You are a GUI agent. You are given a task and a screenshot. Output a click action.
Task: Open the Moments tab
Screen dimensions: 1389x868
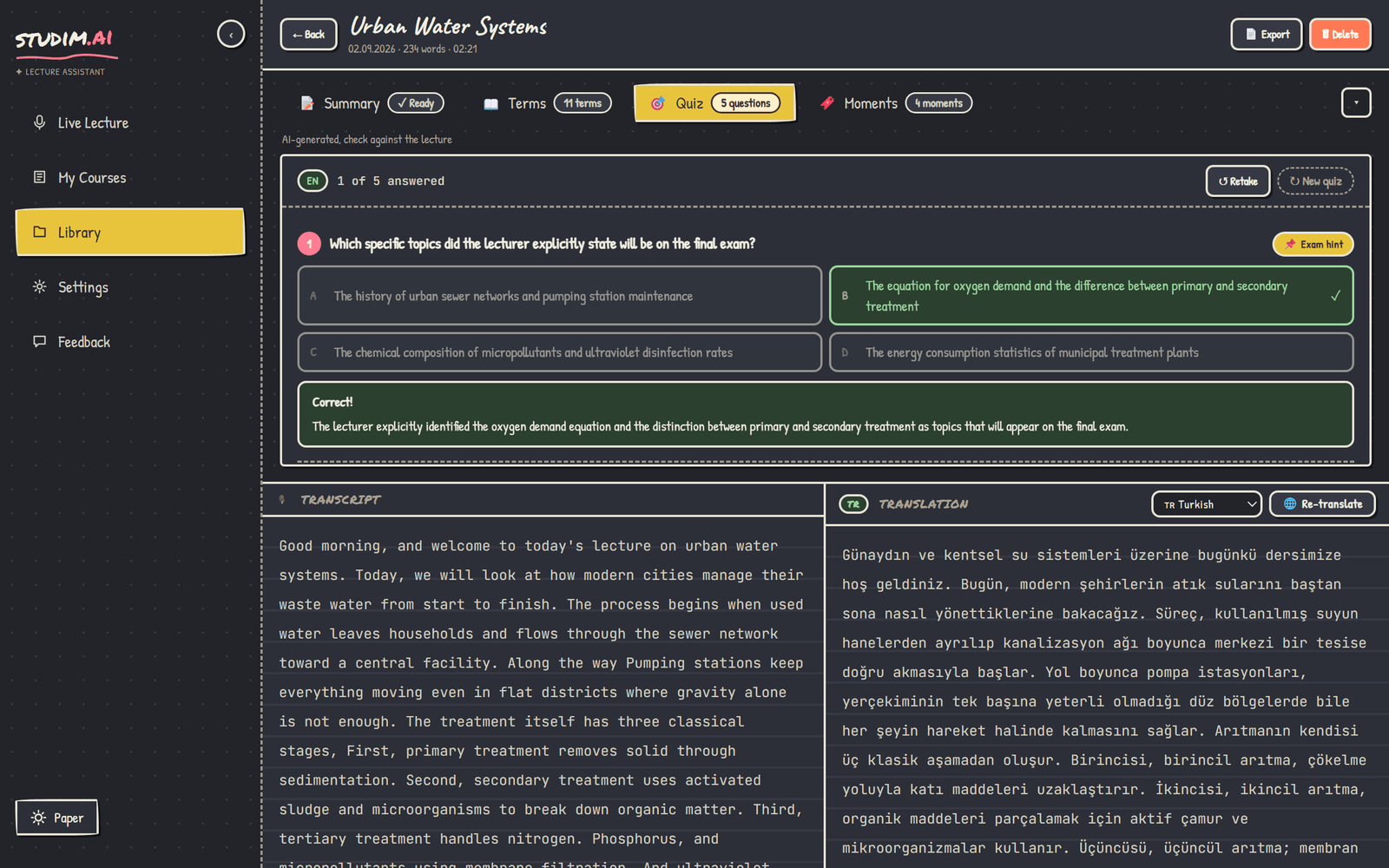click(x=895, y=103)
